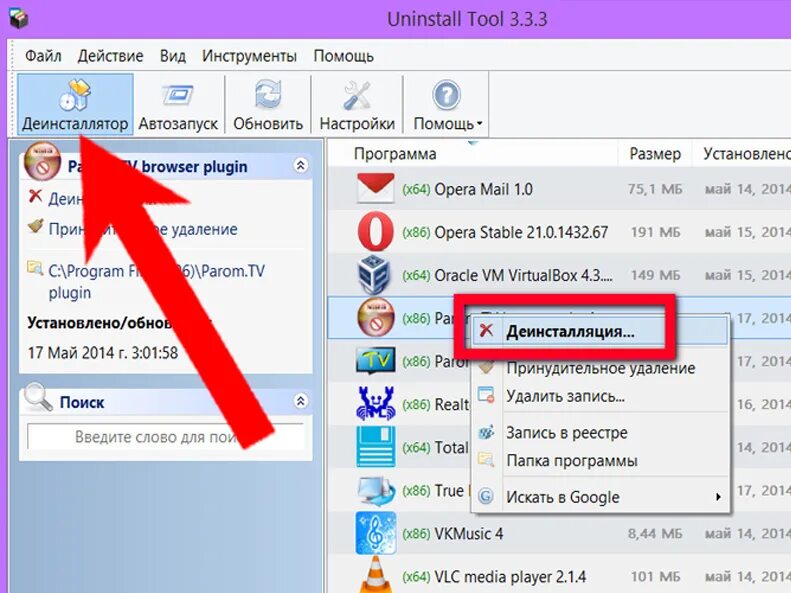Click the Realtek crab icon

click(x=375, y=404)
